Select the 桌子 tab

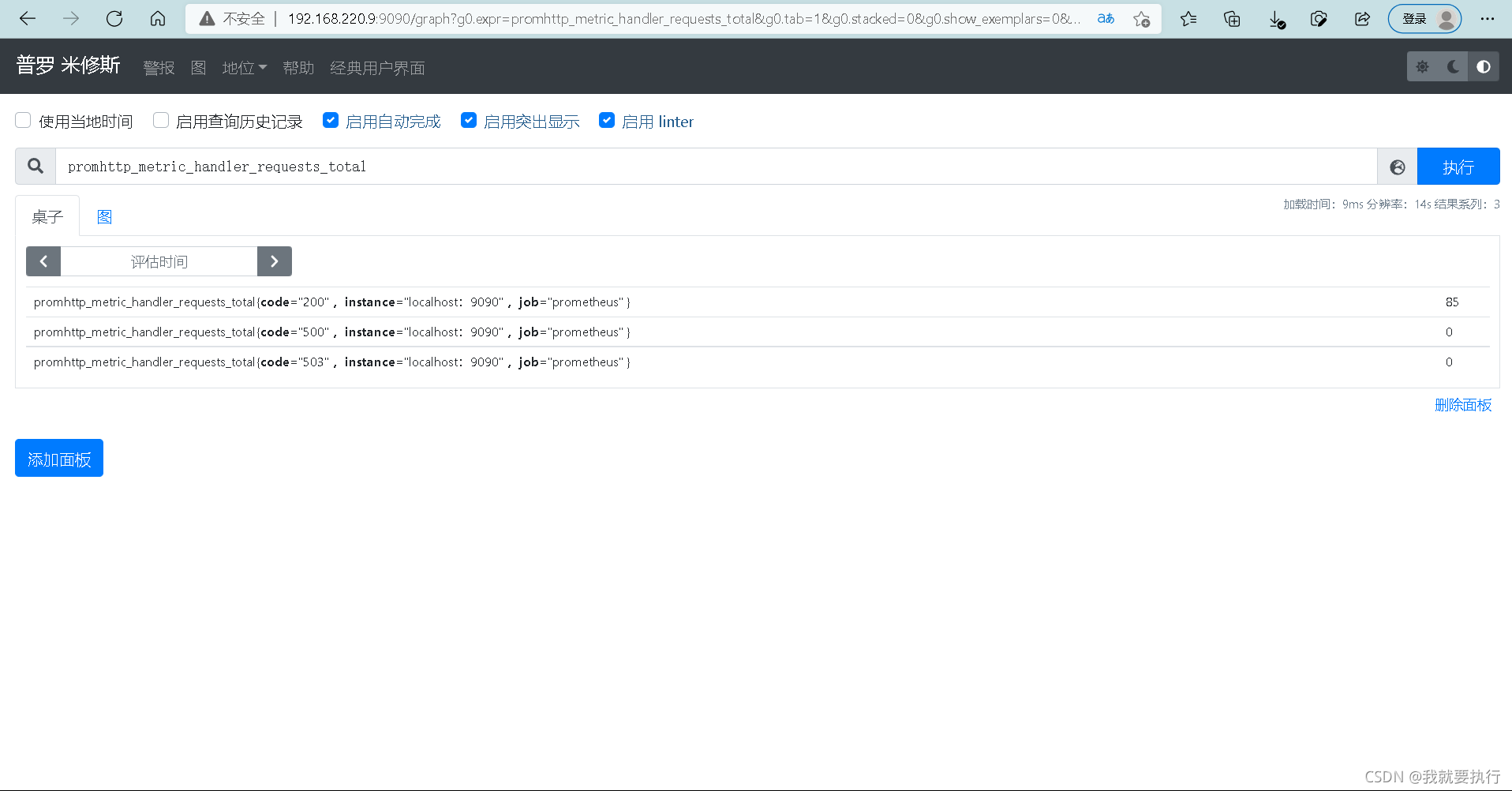tap(47, 216)
